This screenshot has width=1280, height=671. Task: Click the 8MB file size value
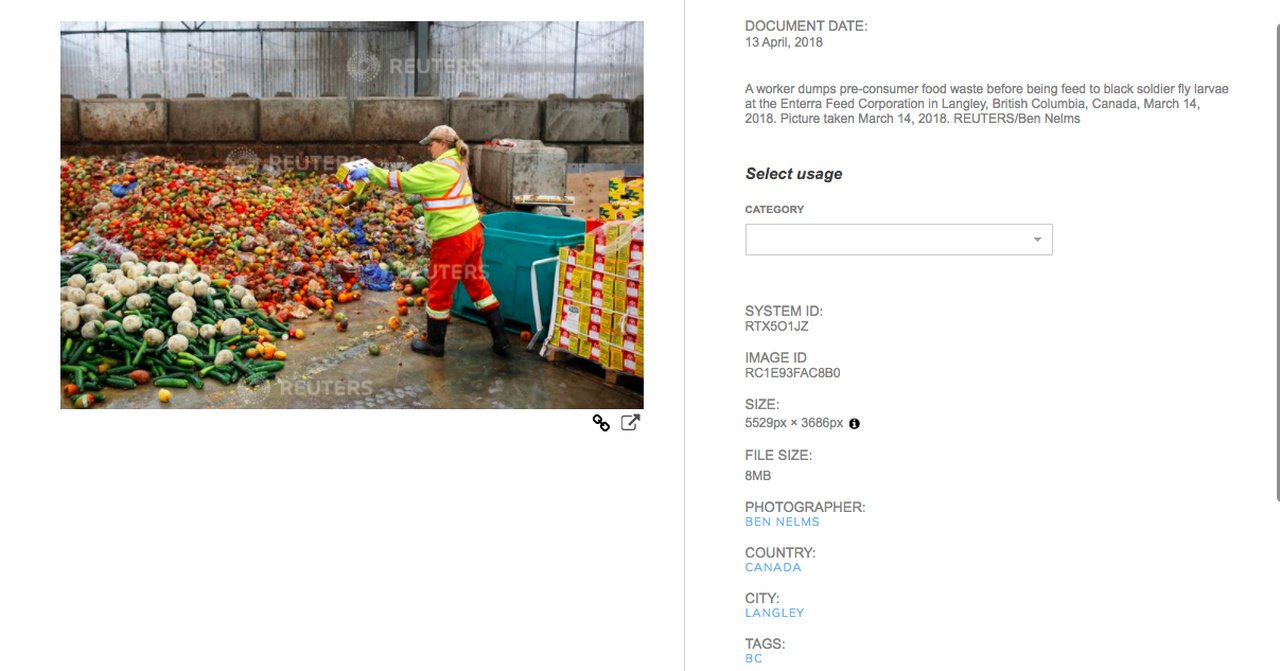click(x=758, y=476)
